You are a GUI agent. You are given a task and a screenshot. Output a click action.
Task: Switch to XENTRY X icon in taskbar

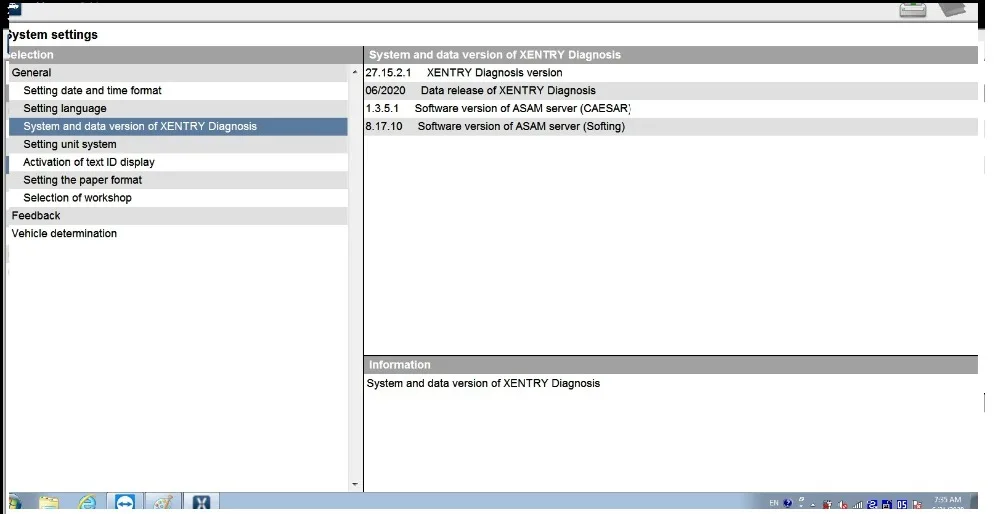pyautogui.click(x=202, y=503)
